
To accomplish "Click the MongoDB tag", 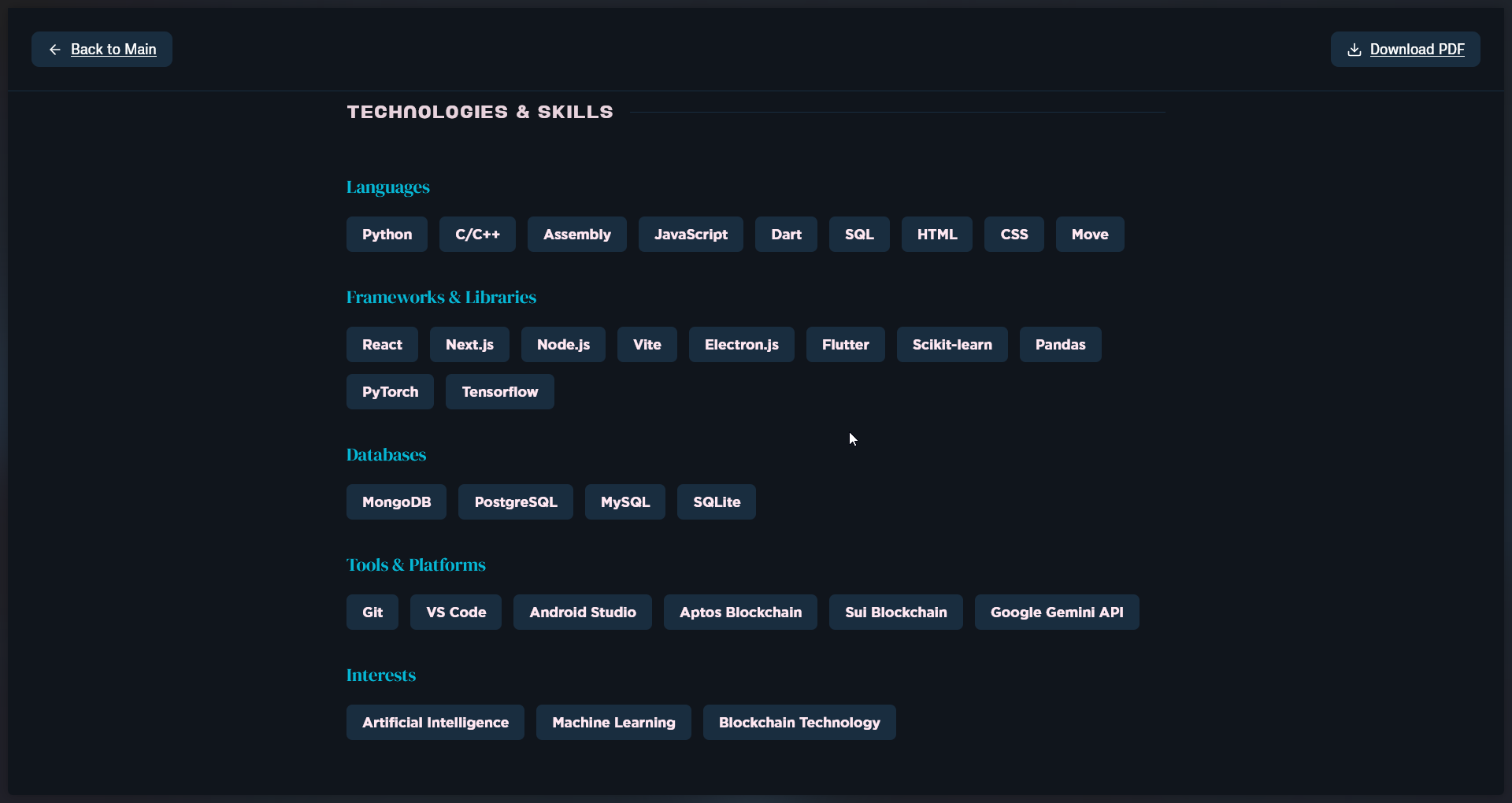I will pos(396,502).
